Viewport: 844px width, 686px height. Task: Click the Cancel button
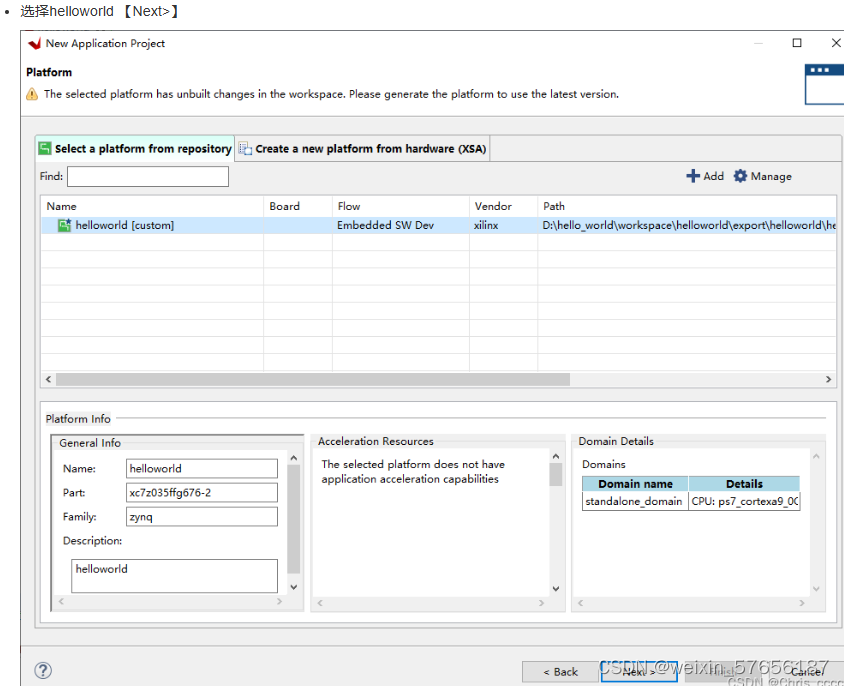pos(807,671)
